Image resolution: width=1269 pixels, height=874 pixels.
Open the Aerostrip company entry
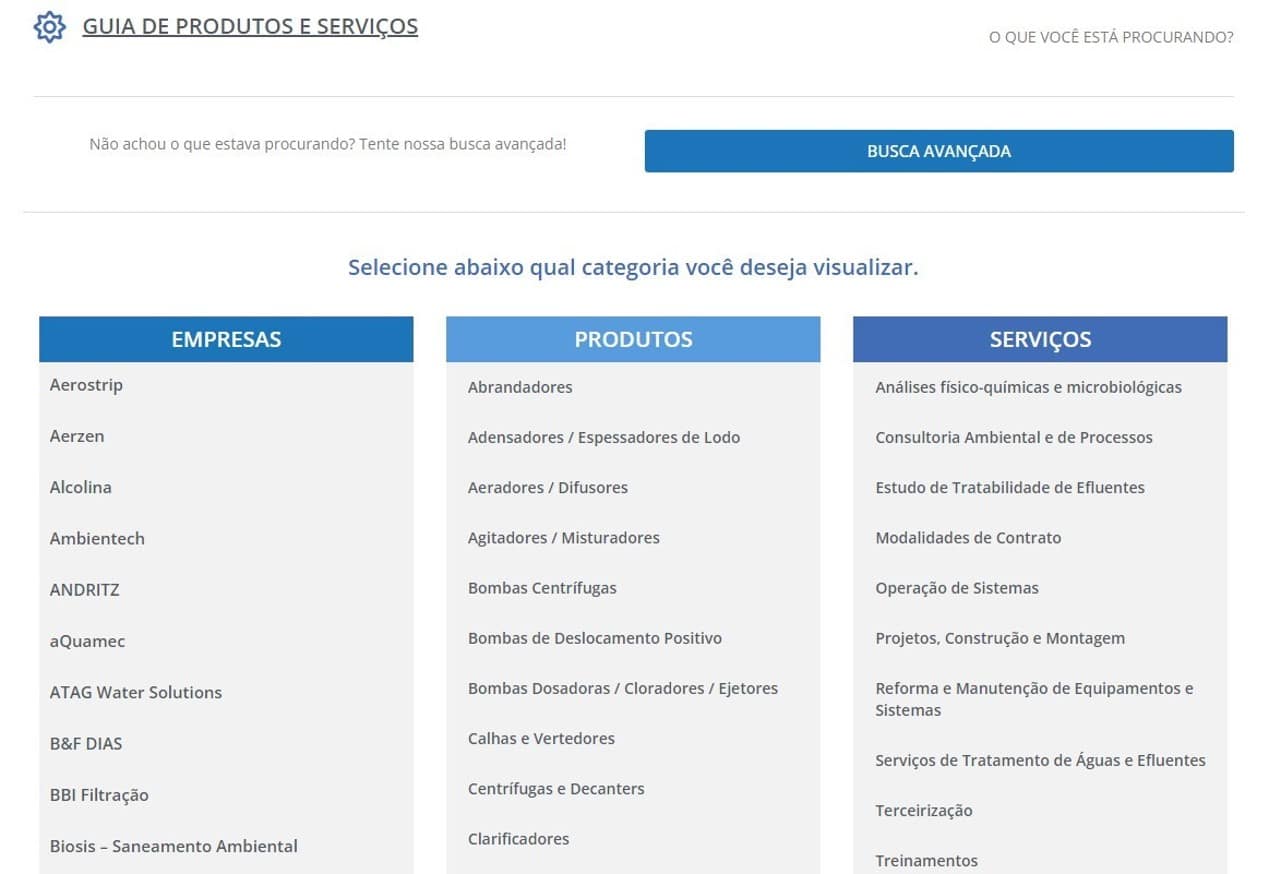86,385
